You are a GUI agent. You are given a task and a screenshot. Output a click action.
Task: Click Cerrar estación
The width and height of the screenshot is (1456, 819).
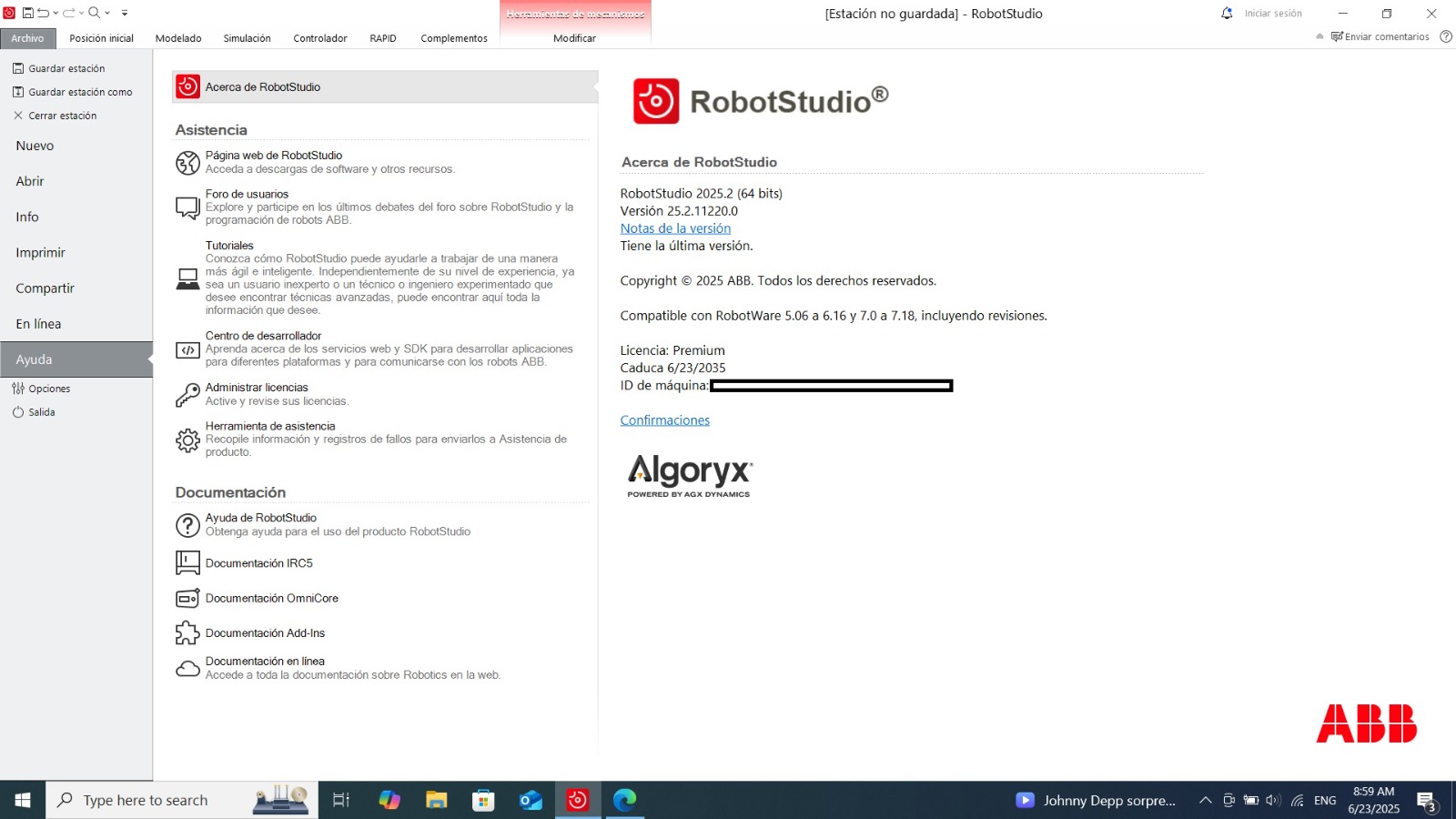pyautogui.click(x=55, y=116)
